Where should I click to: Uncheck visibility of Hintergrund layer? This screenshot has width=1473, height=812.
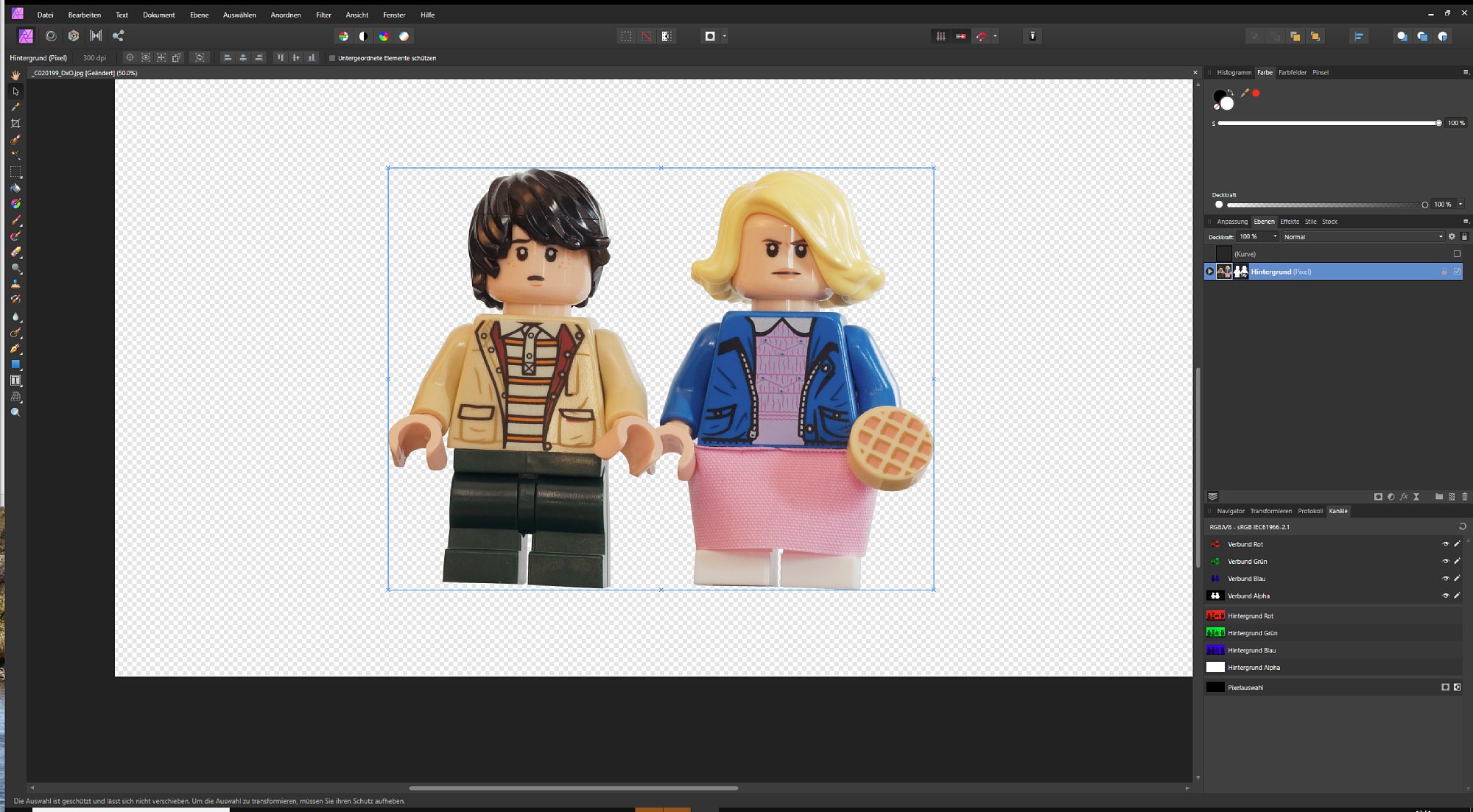pyautogui.click(x=1457, y=272)
